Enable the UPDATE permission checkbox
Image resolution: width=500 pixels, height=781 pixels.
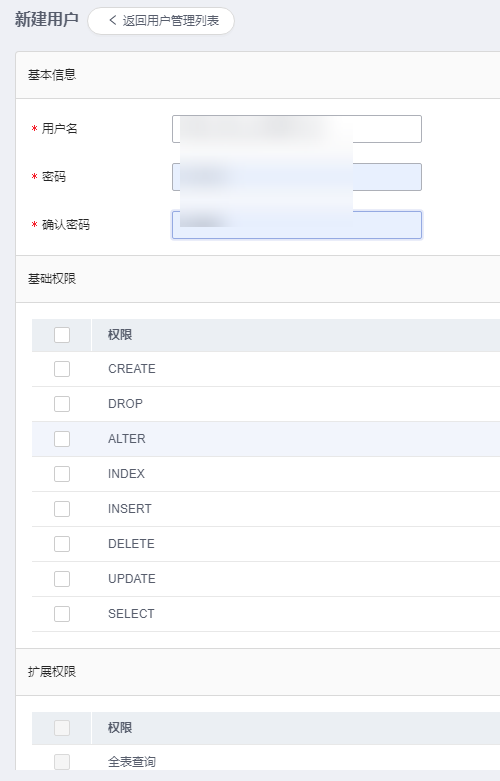(x=62, y=579)
